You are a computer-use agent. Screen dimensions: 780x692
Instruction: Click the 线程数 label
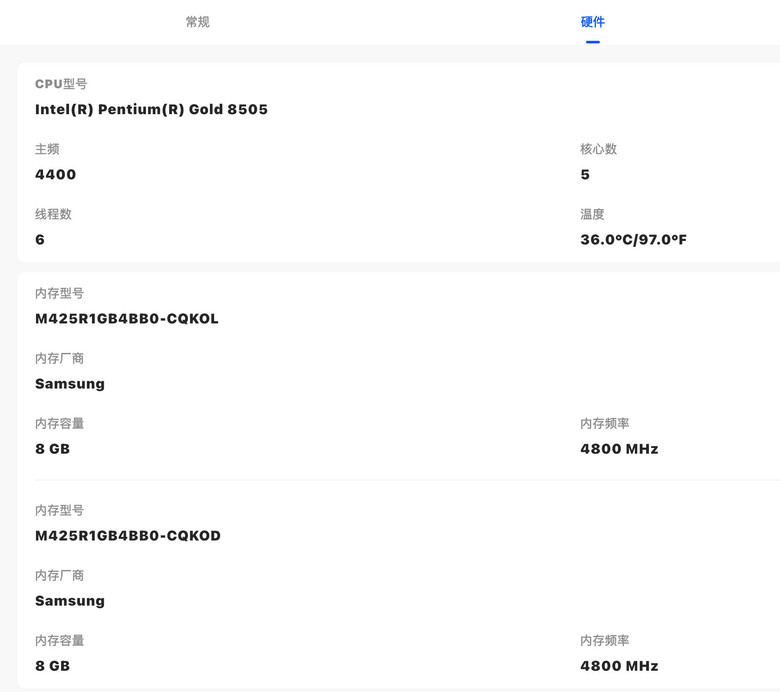point(53,214)
